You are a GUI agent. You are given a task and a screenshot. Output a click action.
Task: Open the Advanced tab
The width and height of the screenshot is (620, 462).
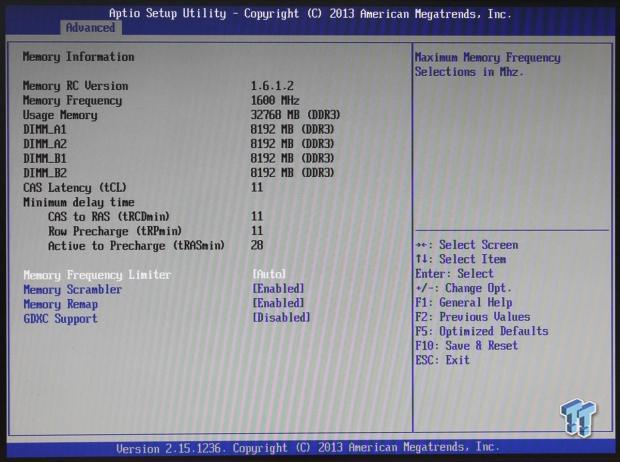91,28
